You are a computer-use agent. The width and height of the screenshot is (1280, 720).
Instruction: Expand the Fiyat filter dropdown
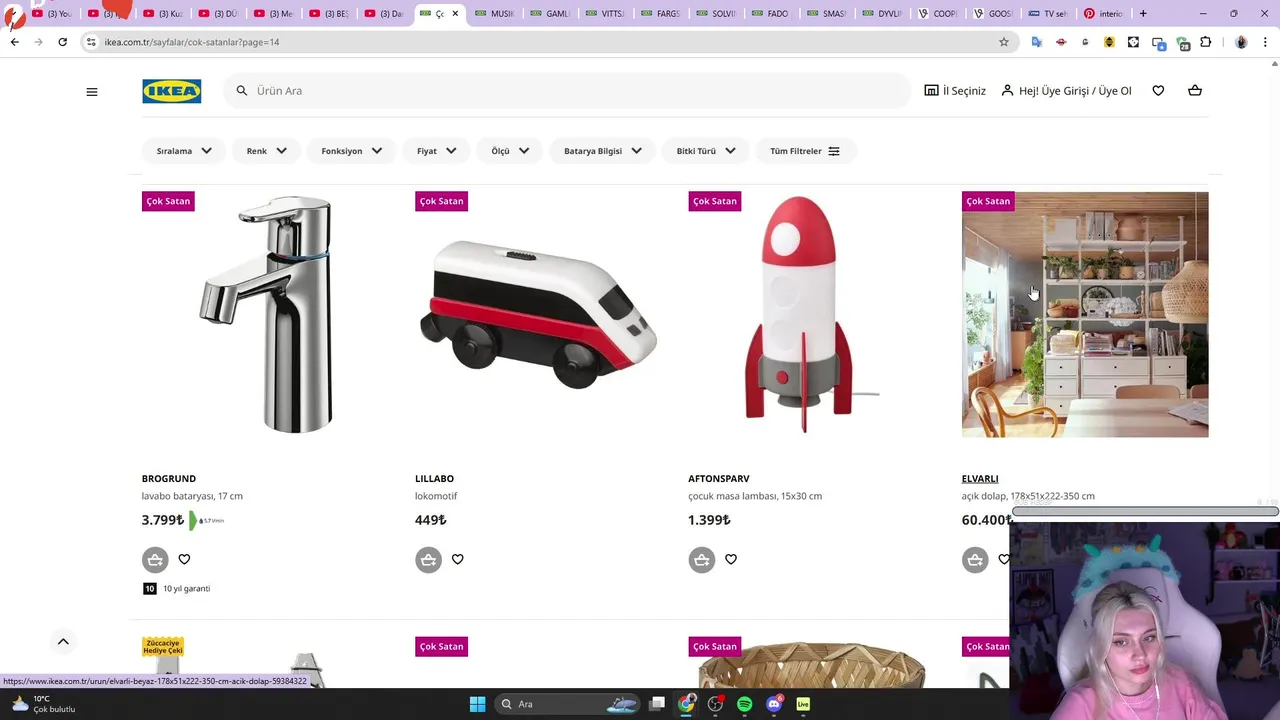tap(437, 151)
